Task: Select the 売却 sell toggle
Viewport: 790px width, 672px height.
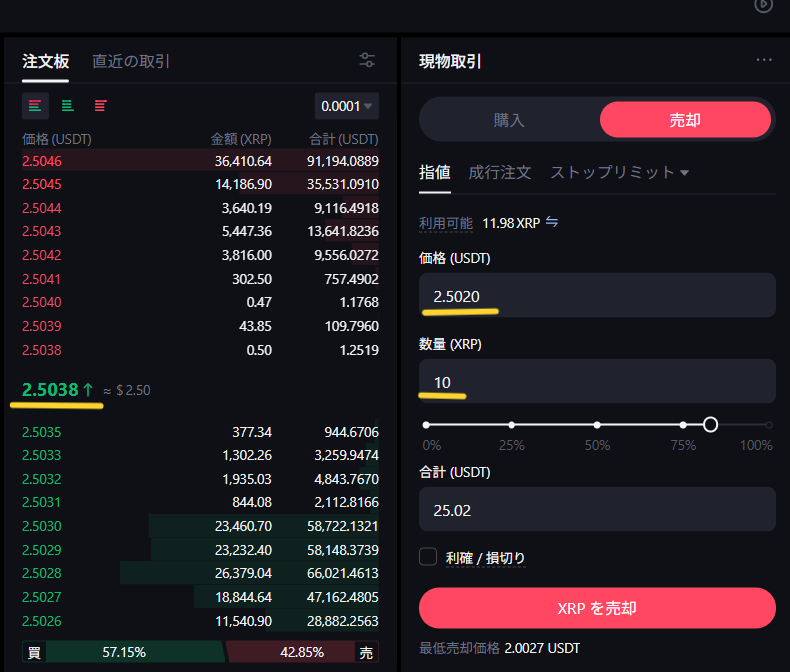Action: [685, 120]
